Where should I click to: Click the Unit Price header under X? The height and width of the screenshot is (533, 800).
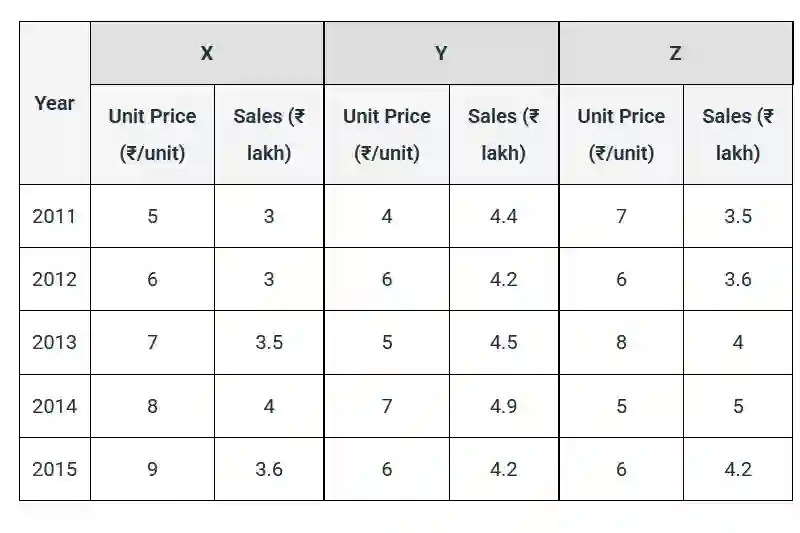click(x=152, y=134)
